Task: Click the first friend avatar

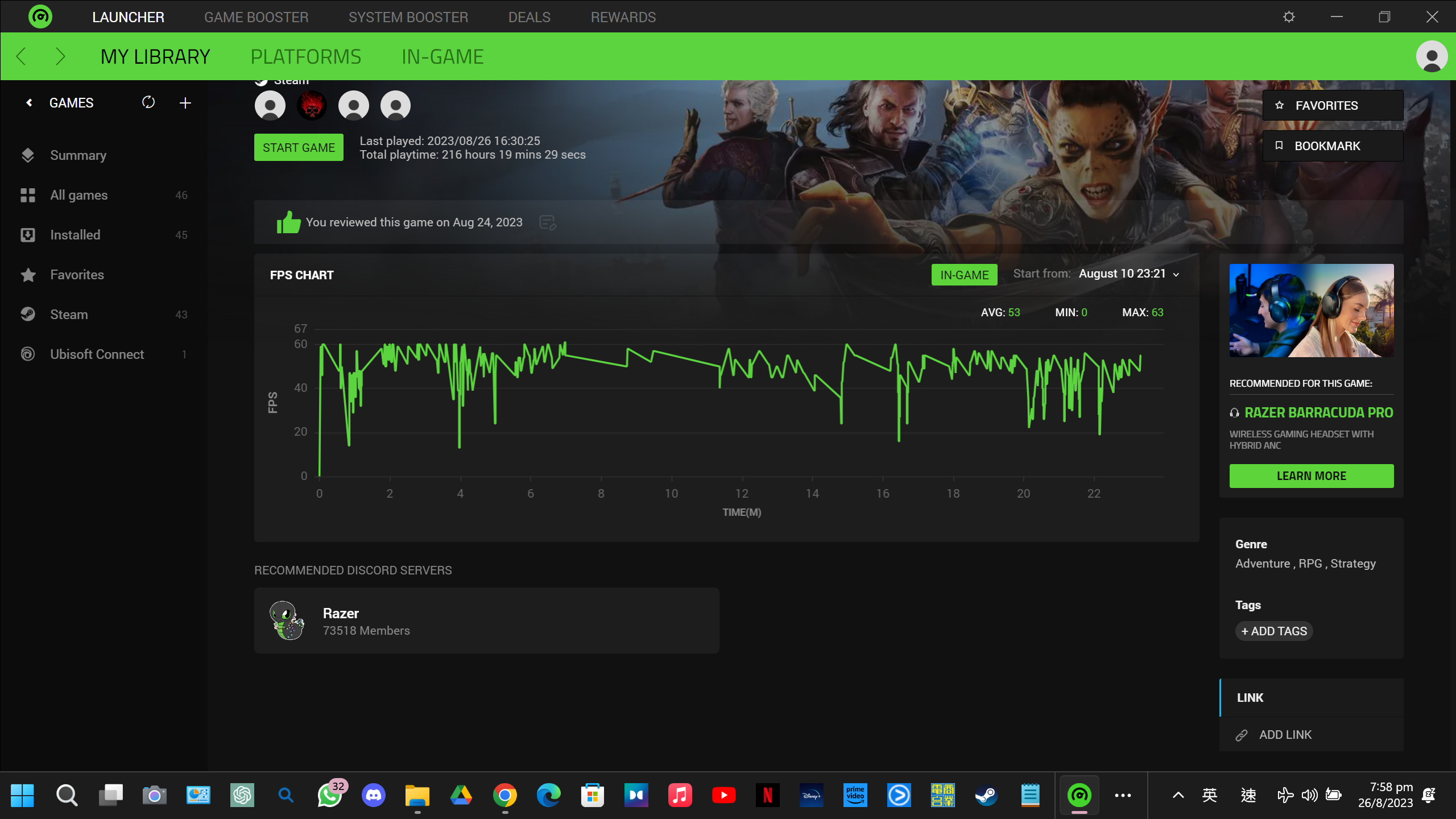Action: click(270, 105)
